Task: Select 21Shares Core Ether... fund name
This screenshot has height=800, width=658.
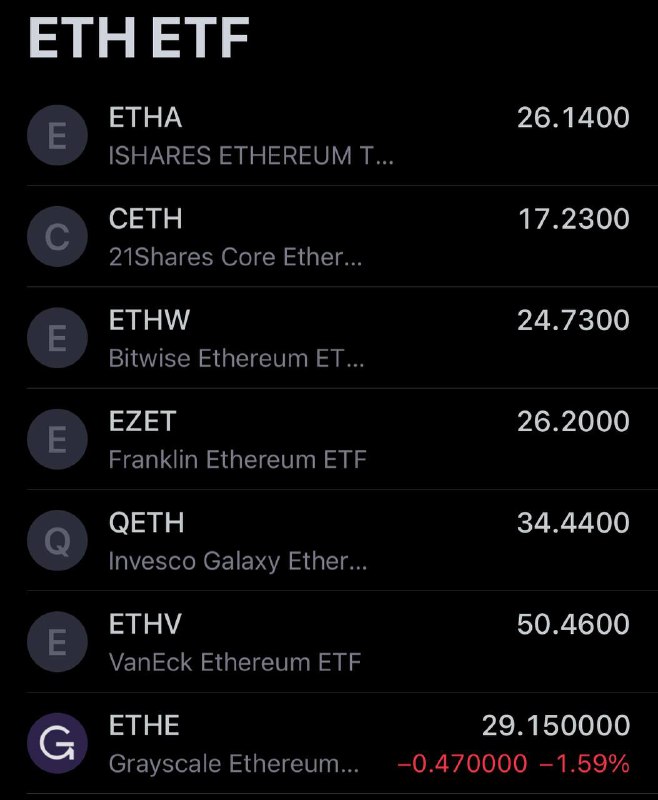Action: pyautogui.click(x=235, y=257)
